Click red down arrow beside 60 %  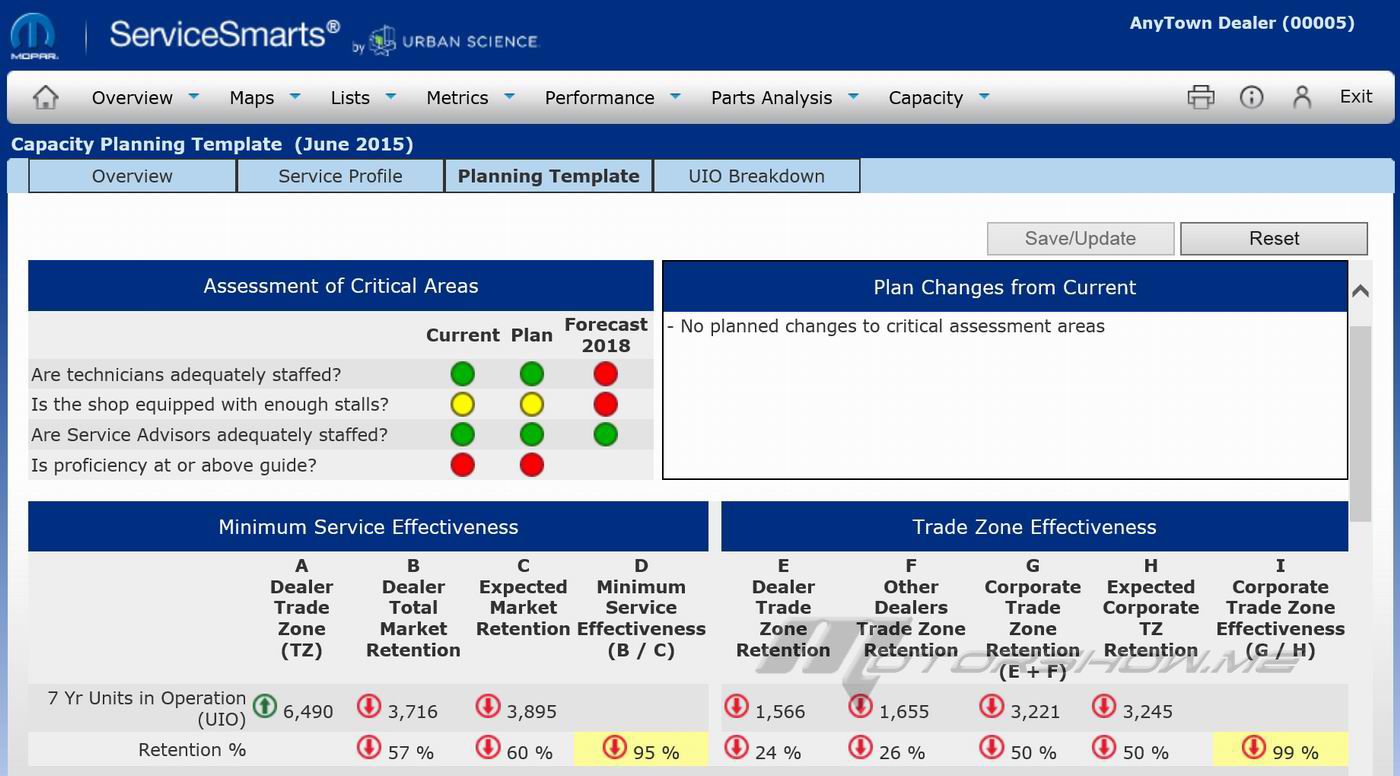(488, 747)
